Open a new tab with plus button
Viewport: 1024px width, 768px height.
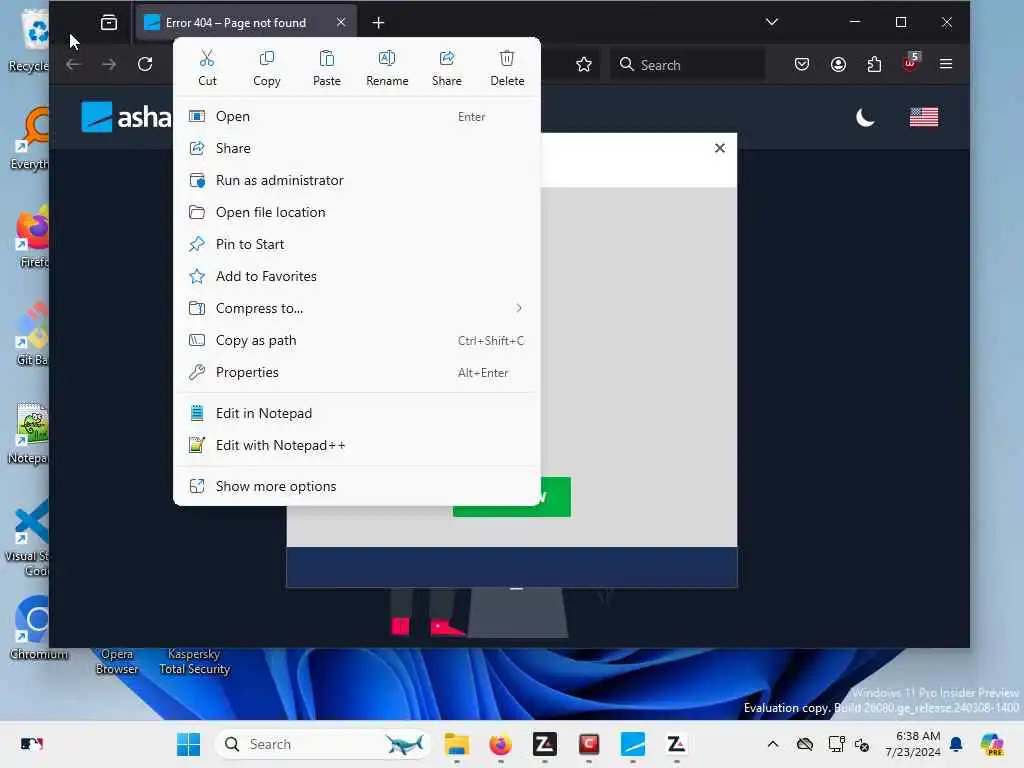(378, 23)
